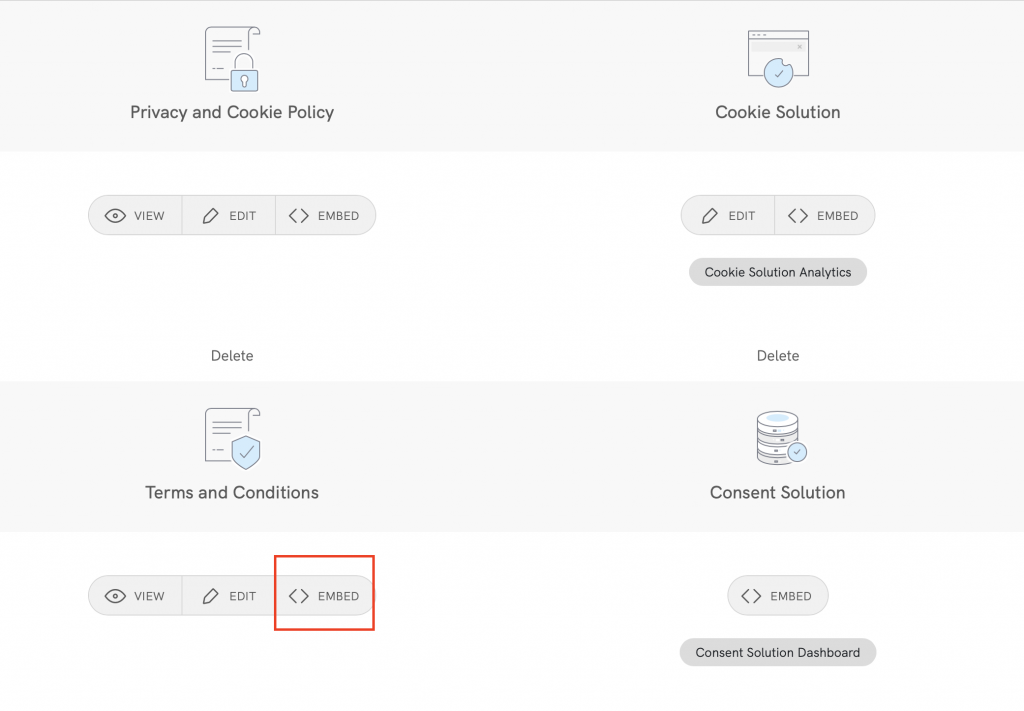Screen dimensions: 1024x711
Task: Click the eye icon on Terms and Conditions View
Action: coord(113,595)
